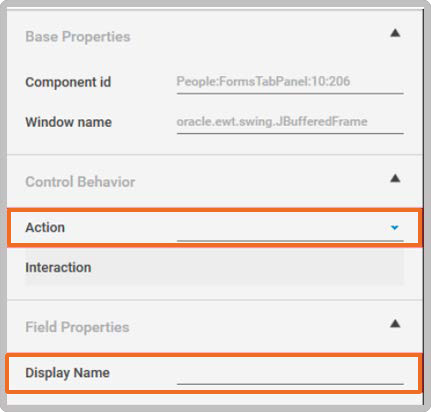The image size is (431, 412).
Task: Click the Display Name input field
Action: 290,373
